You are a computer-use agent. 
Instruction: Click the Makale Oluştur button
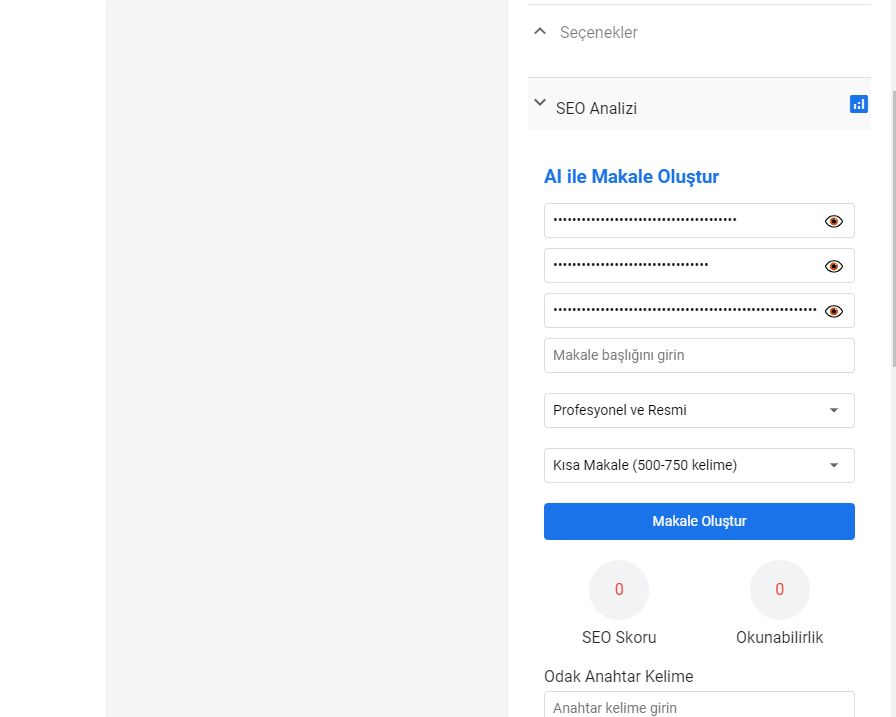[699, 521]
